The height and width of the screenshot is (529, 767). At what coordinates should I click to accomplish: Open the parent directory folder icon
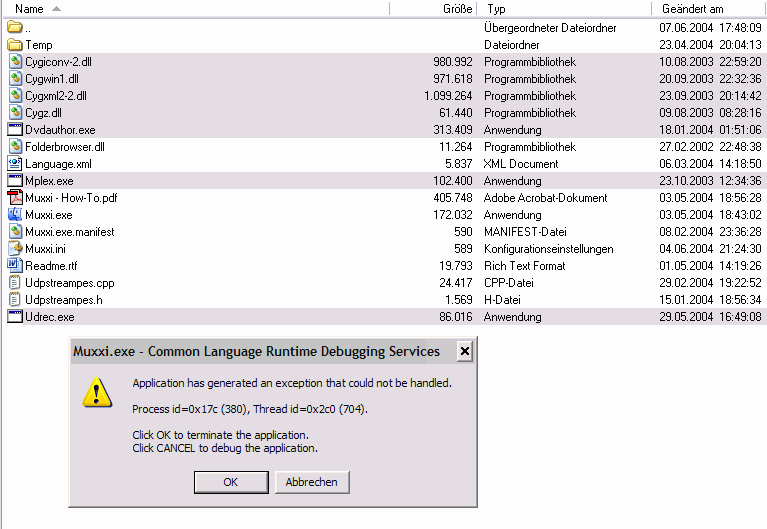click(x=15, y=28)
